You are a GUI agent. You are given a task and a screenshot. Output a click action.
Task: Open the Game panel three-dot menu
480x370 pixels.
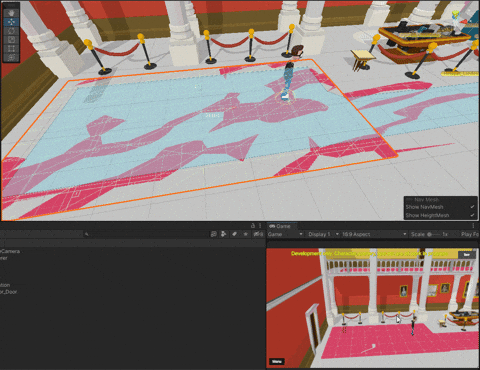pos(473,226)
